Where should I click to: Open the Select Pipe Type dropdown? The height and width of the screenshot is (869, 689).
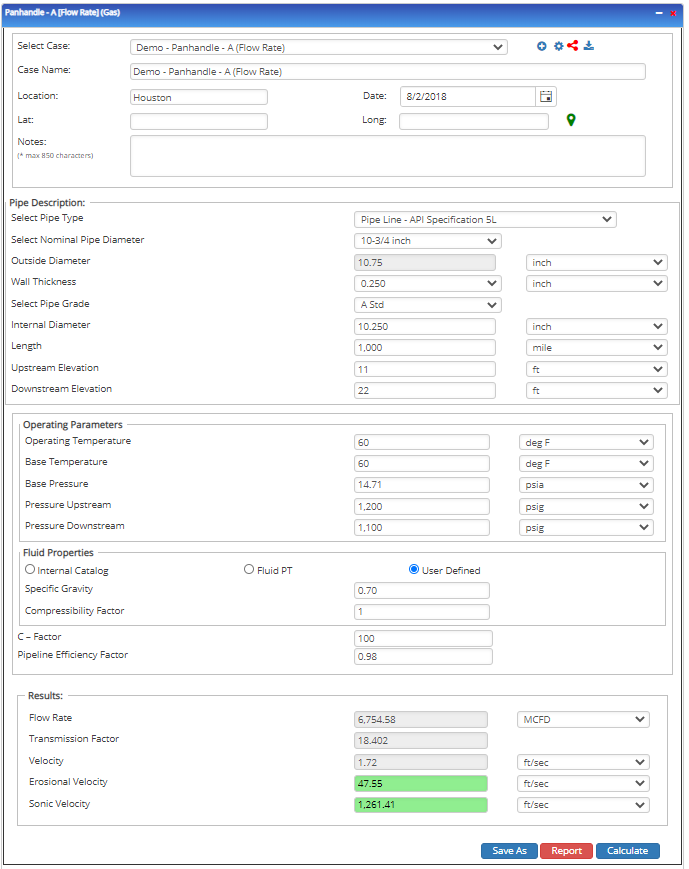point(485,219)
